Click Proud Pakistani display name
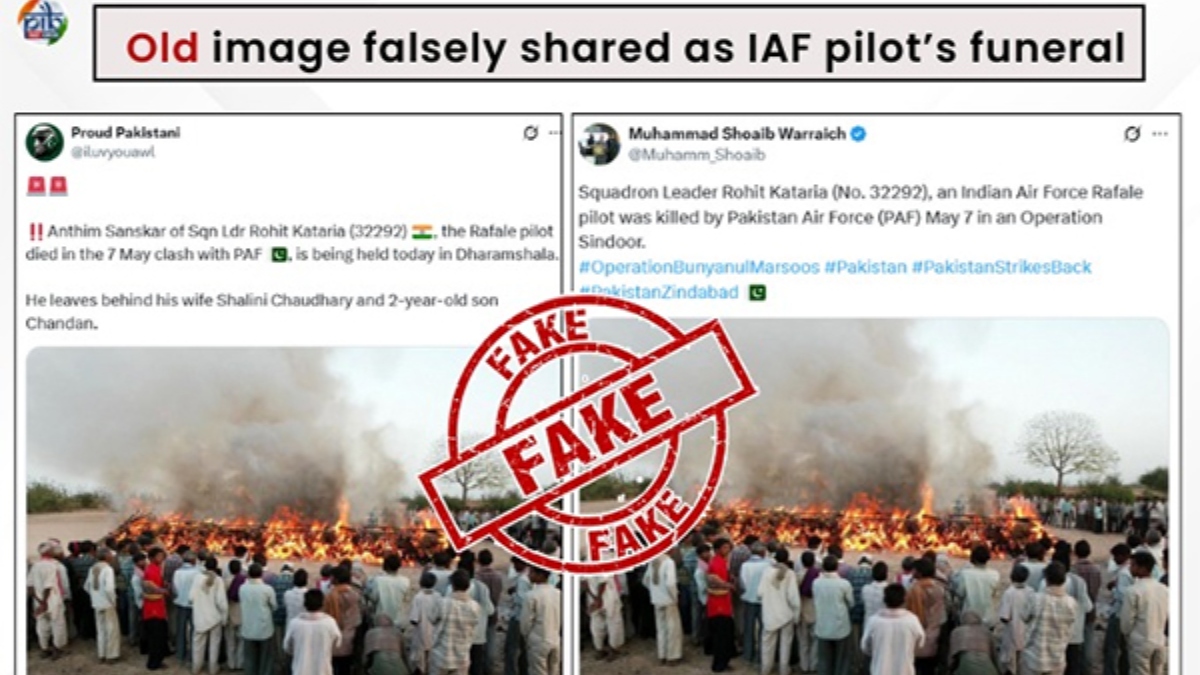Screen dimensions: 1200x675 click(x=125, y=132)
